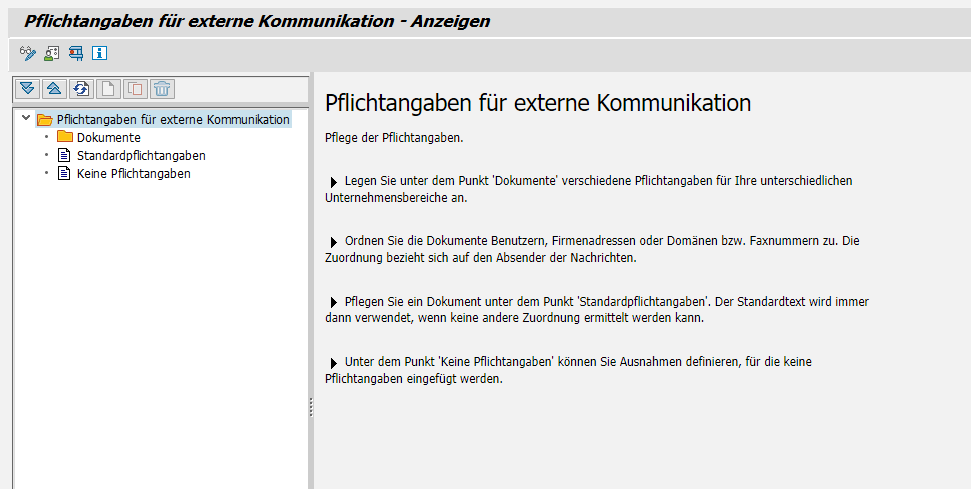
Task: Click the copy icon in tree toolbar
Action: (135, 89)
